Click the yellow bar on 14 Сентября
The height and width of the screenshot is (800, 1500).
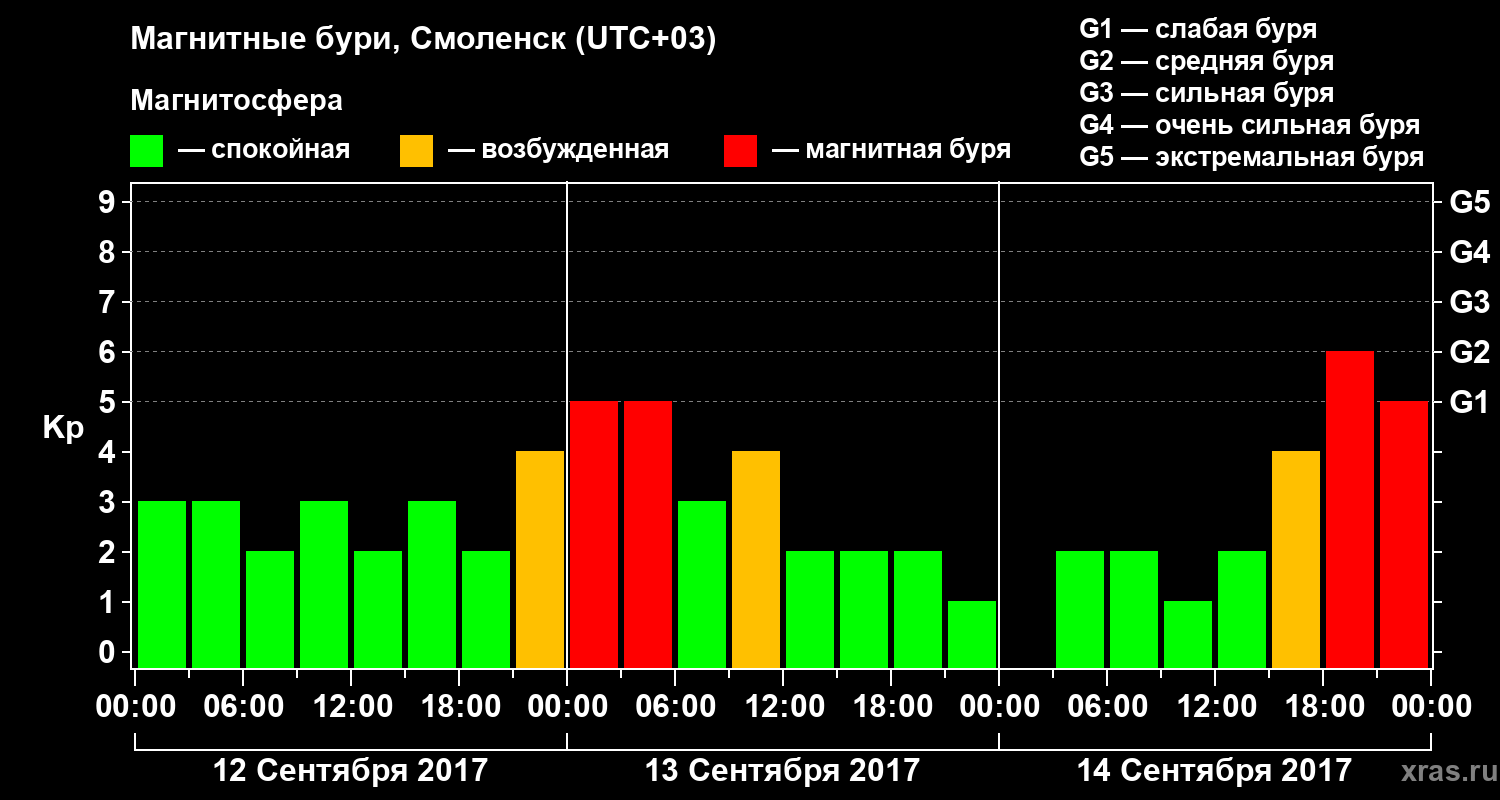1296,559
